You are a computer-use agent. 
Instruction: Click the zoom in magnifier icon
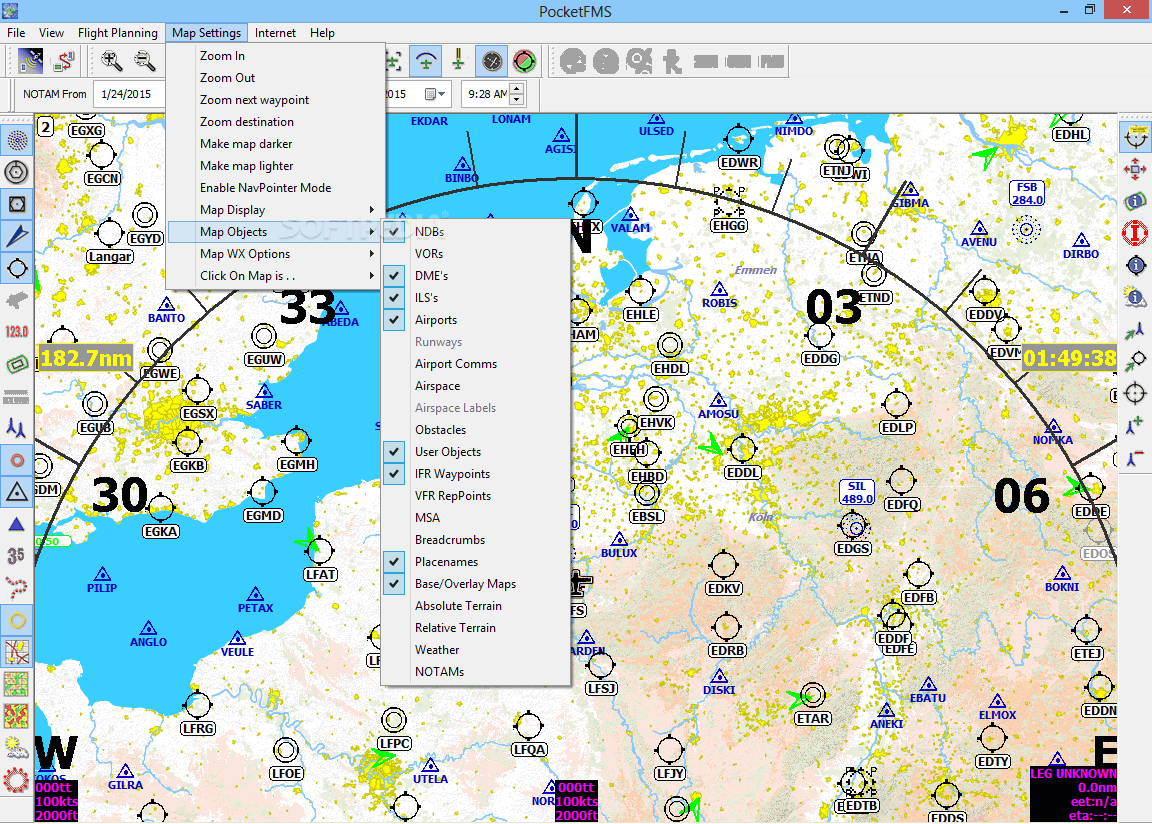tap(112, 61)
